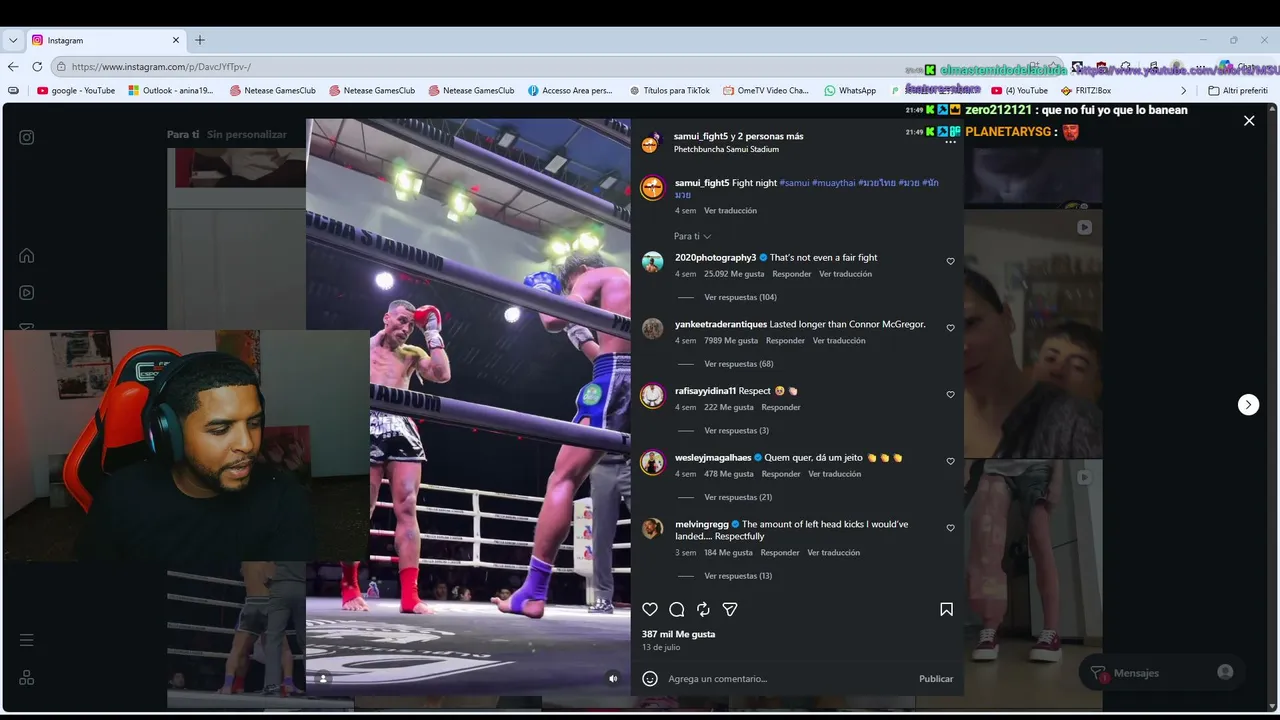Like the 2020photography3 comment
This screenshot has width=1280, height=720.
tap(951, 262)
